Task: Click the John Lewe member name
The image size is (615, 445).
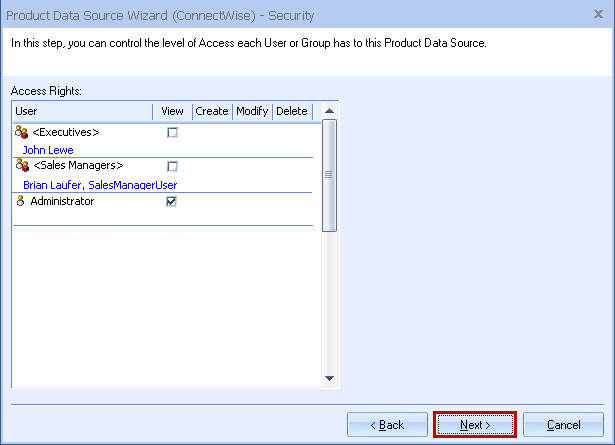Action: pos(48,150)
